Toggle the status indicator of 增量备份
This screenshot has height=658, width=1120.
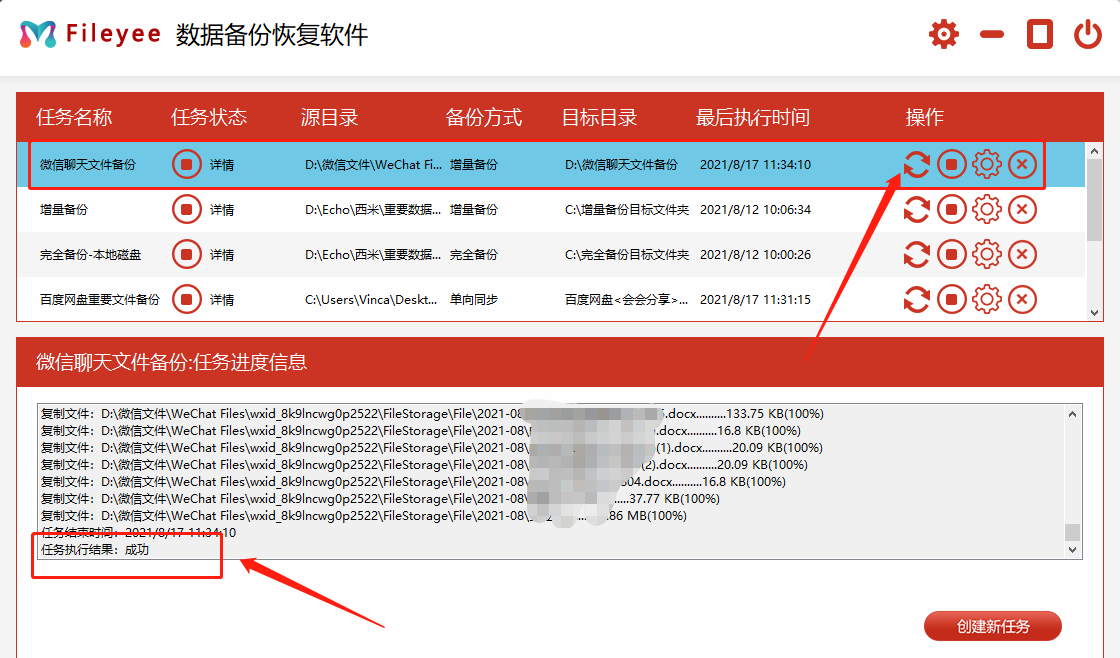[187, 209]
